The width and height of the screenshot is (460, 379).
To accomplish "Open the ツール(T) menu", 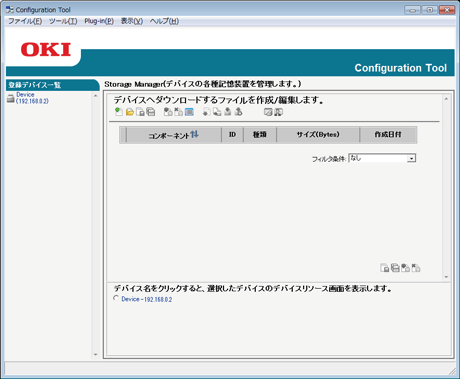I will tap(63, 21).
